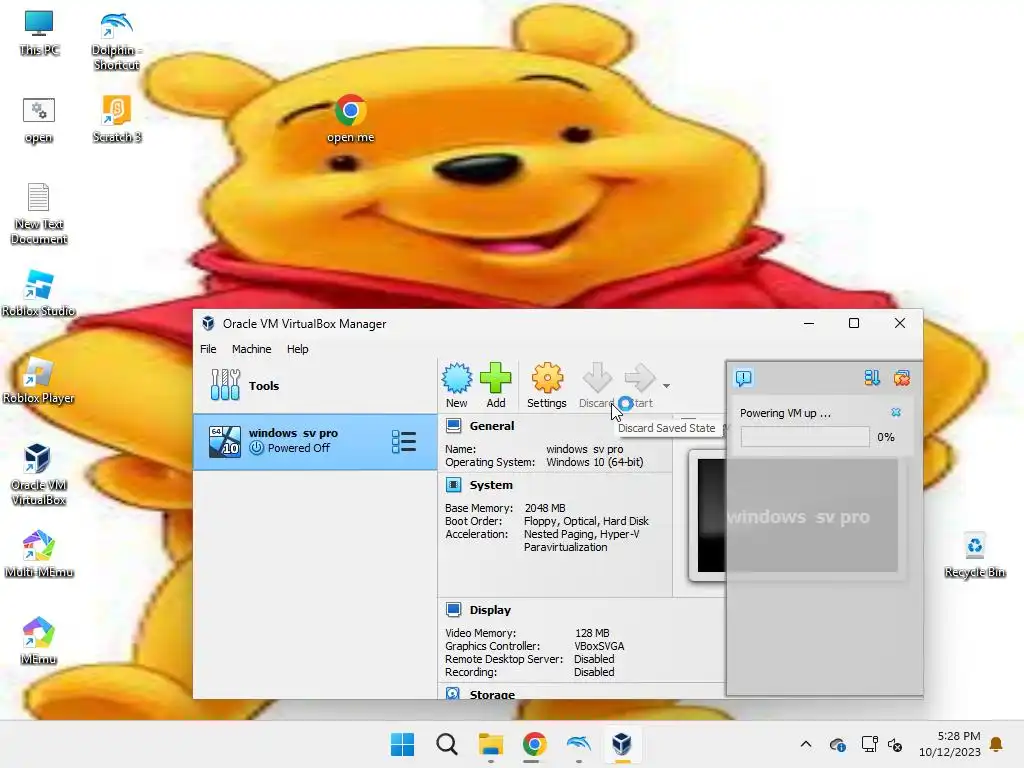
Task: Click the Storage section header
Action: tap(492, 694)
